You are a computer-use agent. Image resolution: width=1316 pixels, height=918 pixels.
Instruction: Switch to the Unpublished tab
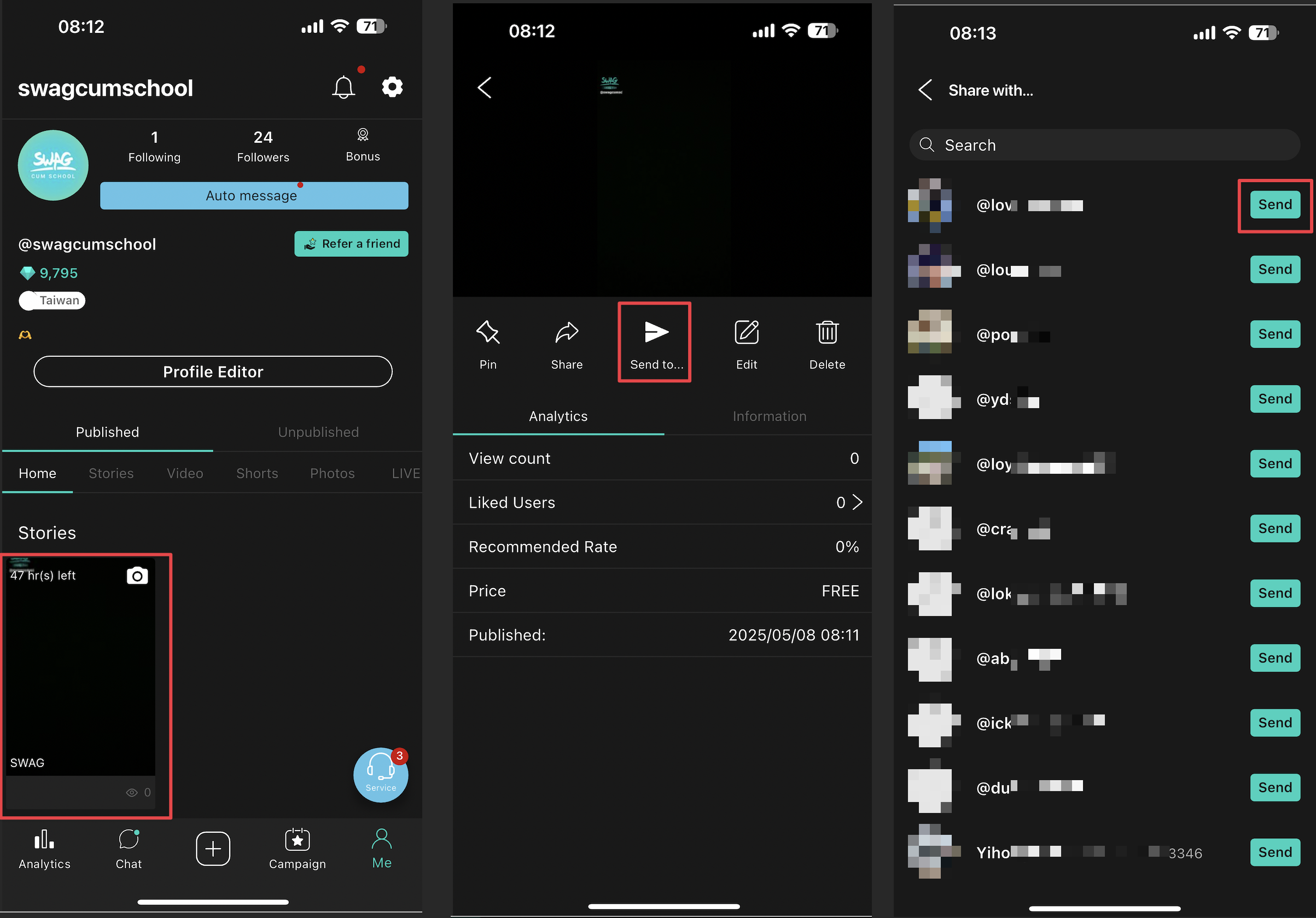[x=318, y=432]
